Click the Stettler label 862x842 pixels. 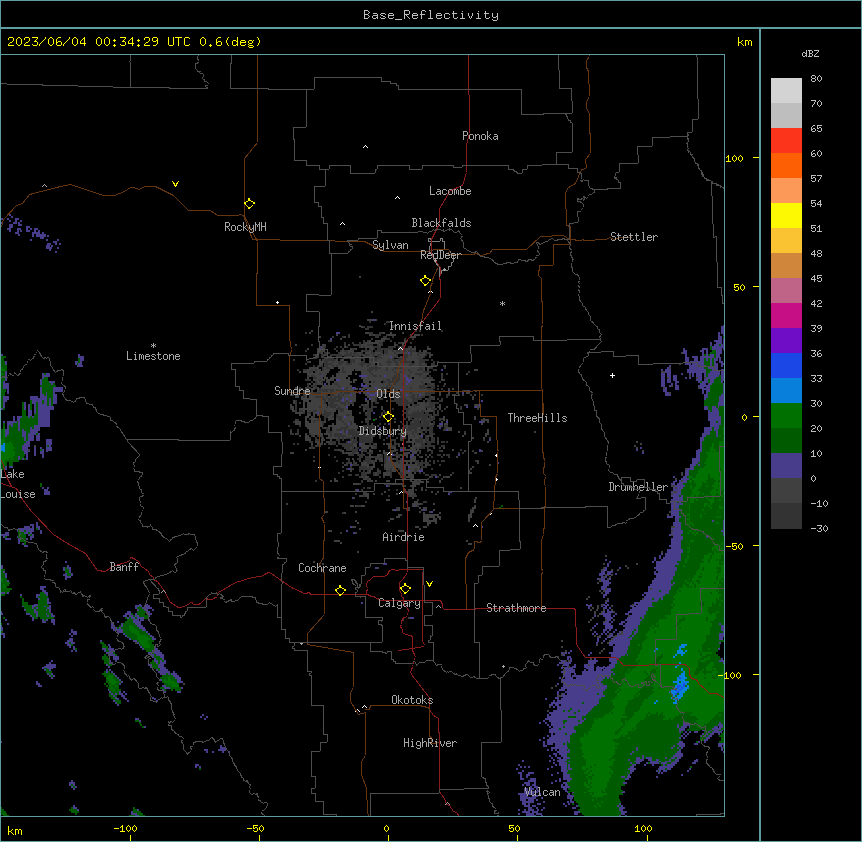[x=634, y=237]
